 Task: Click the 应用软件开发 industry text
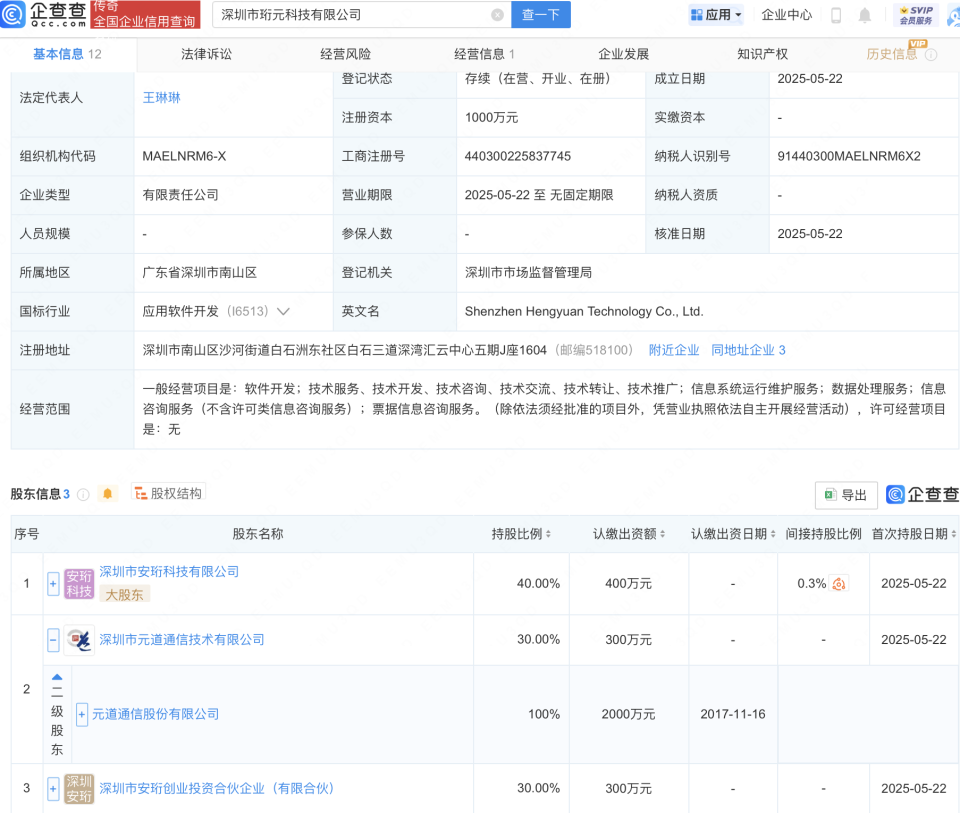point(181,312)
